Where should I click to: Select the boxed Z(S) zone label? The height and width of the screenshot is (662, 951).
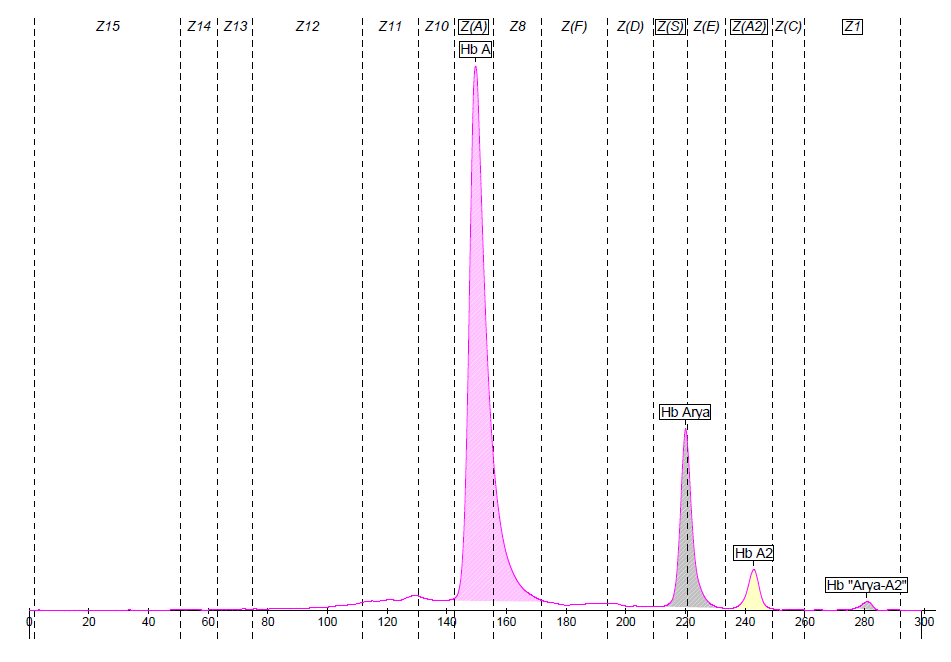(x=670, y=27)
